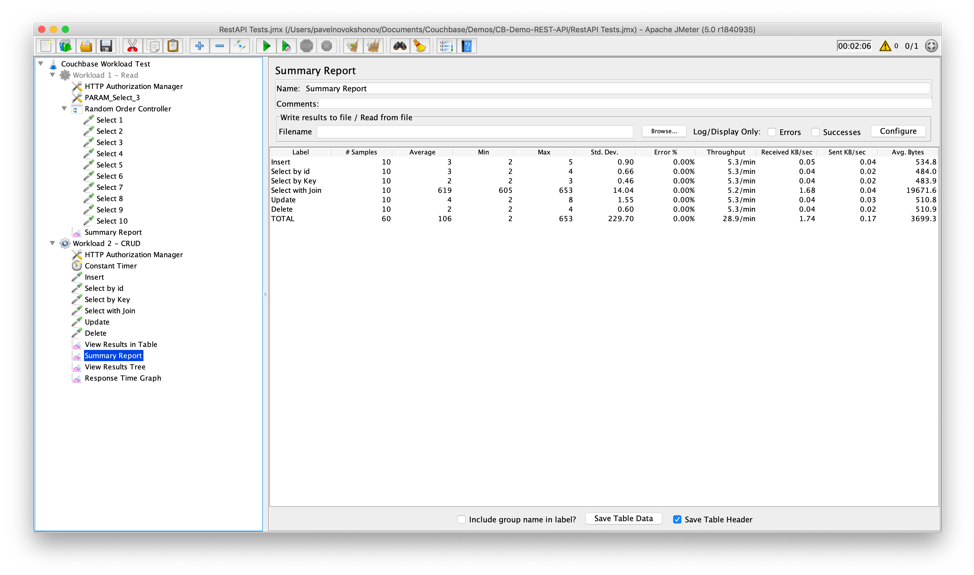974x575 pixels.
Task: Select the Delete sampler in tree
Action: [x=96, y=333]
